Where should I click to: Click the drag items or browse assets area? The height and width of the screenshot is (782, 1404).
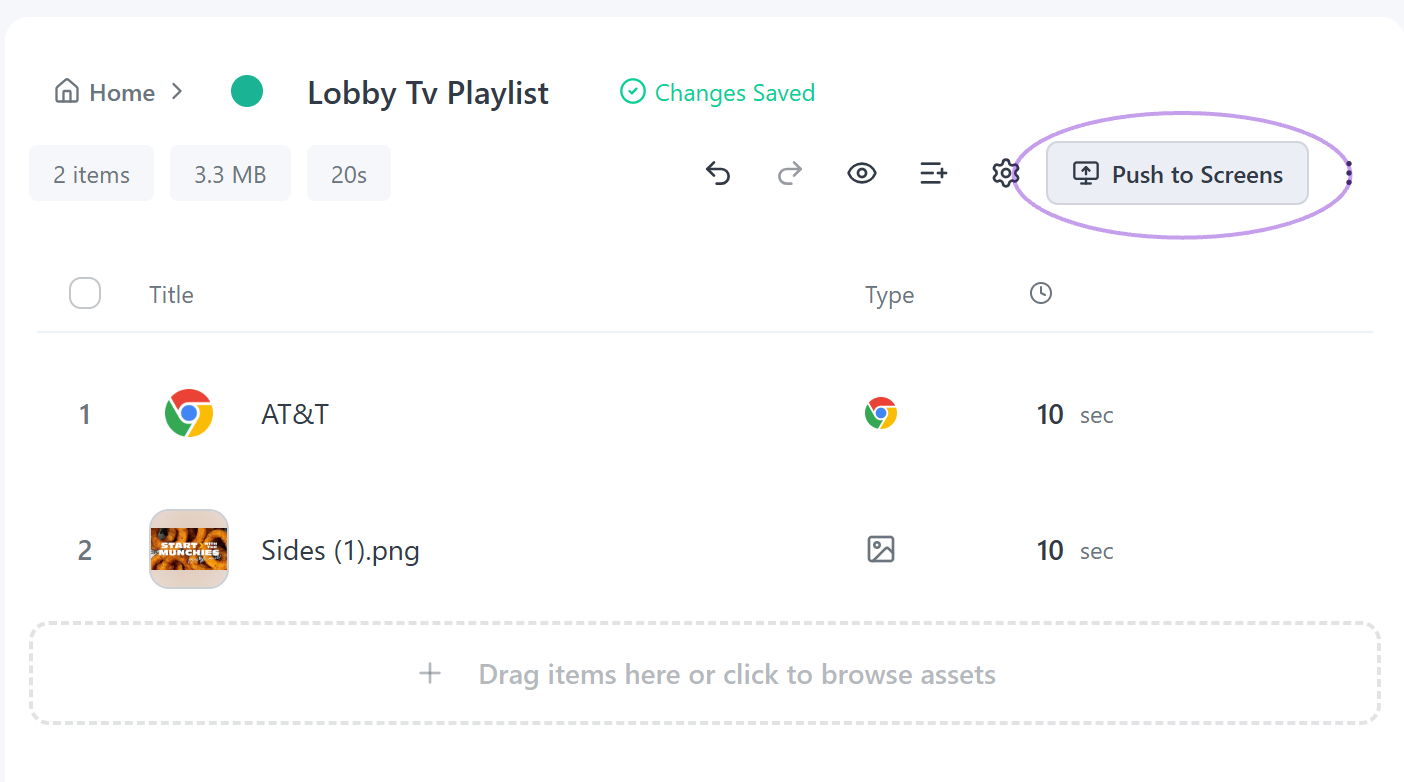(x=705, y=674)
